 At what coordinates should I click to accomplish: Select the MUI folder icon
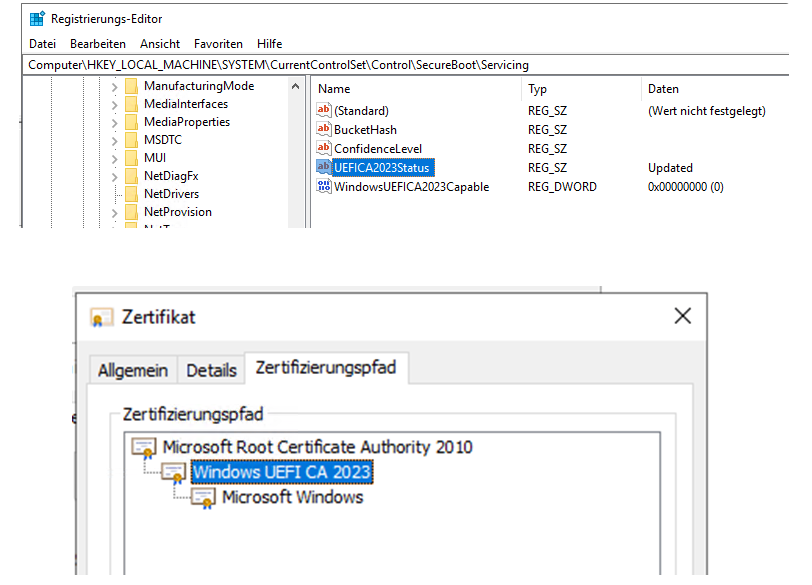point(132,158)
